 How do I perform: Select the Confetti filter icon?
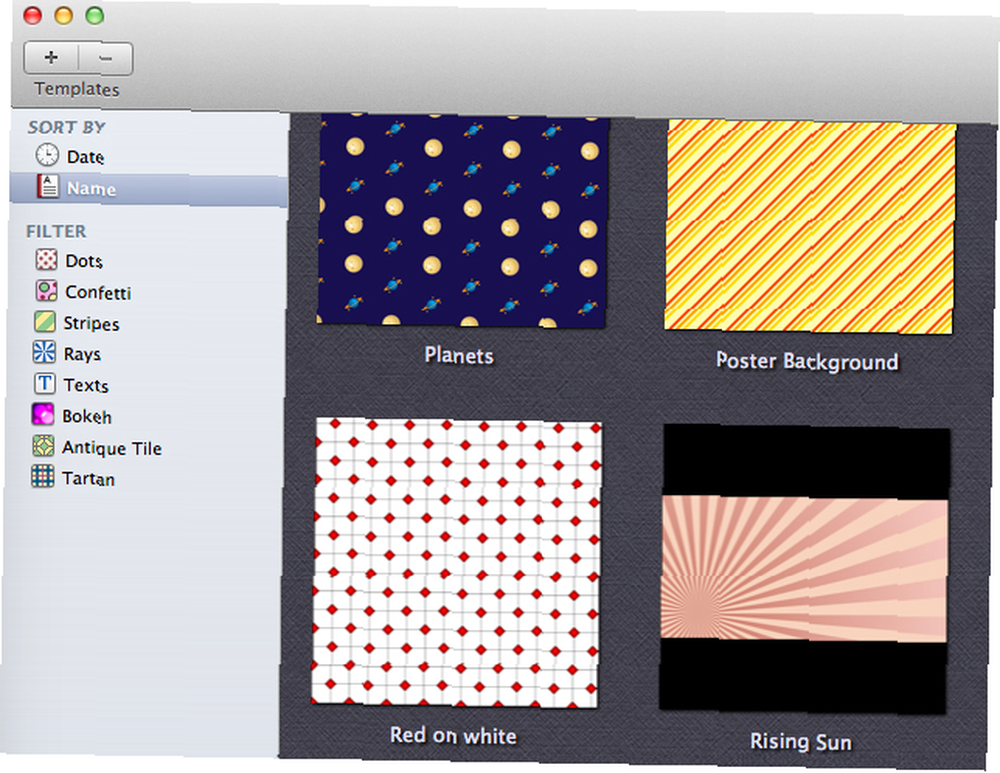pyautogui.click(x=47, y=291)
